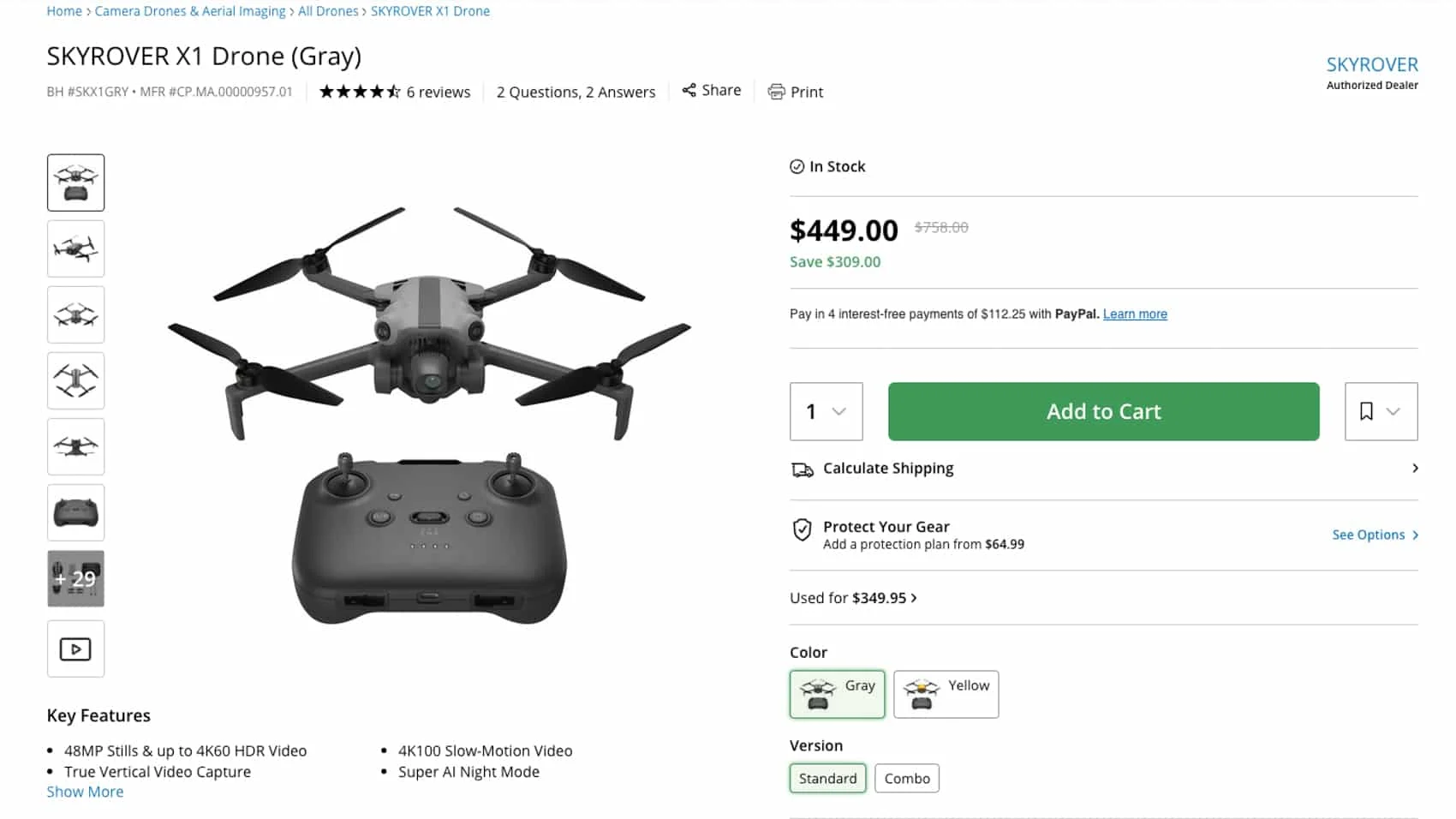Image resolution: width=1456 pixels, height=819 pixels.
Task: Expand the wishlist dropdown arrow
Action: coord(1393,411)
